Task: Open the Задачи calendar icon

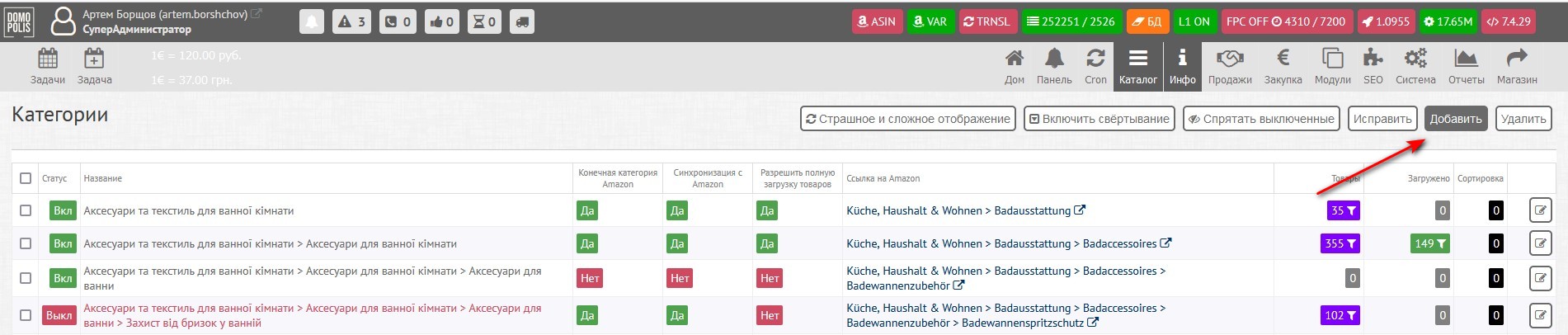Action: (48, 66)
